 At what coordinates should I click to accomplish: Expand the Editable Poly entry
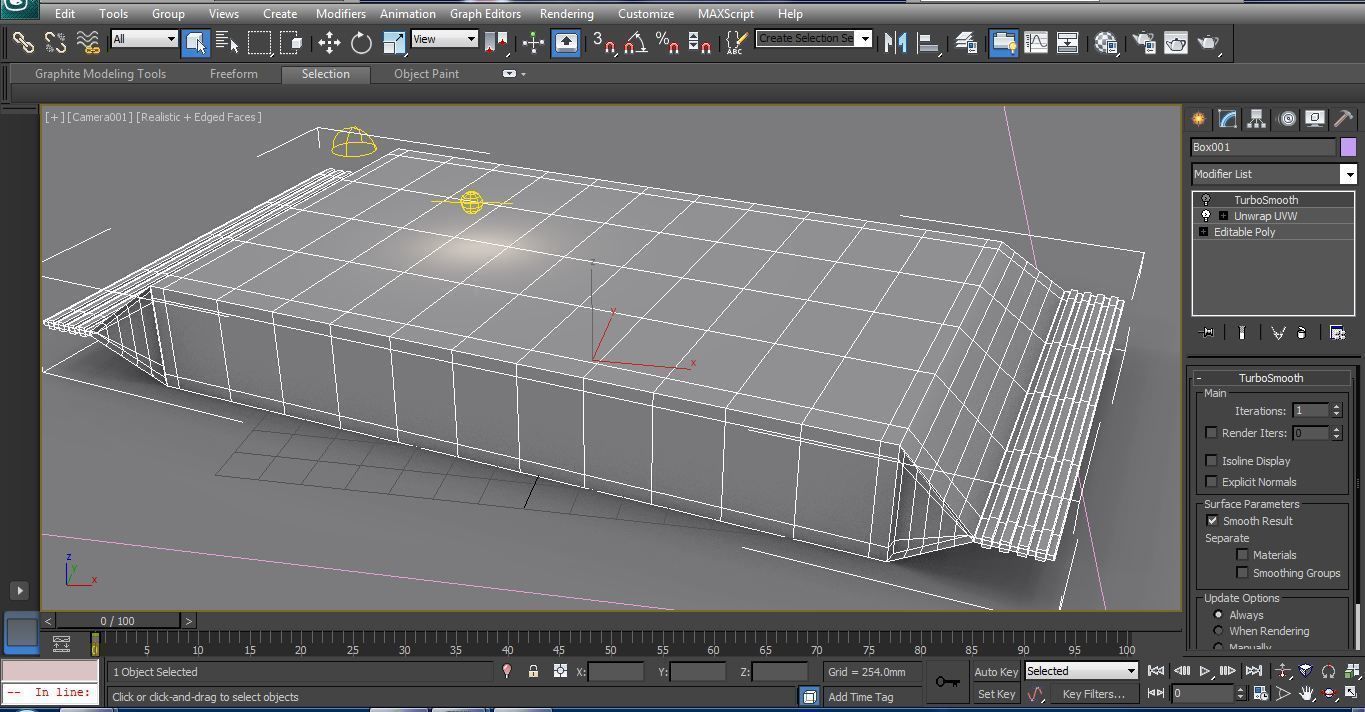point(1203,232)
